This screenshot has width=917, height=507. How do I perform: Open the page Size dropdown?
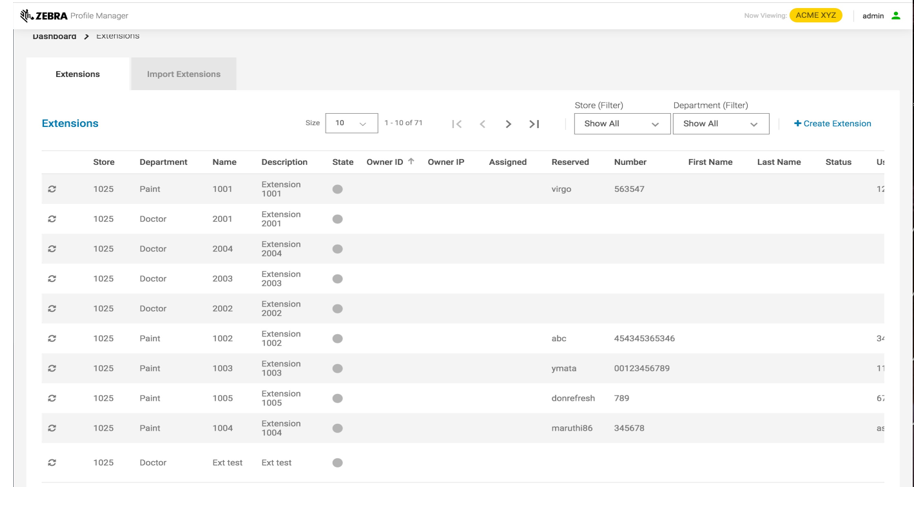click(351, 123)
